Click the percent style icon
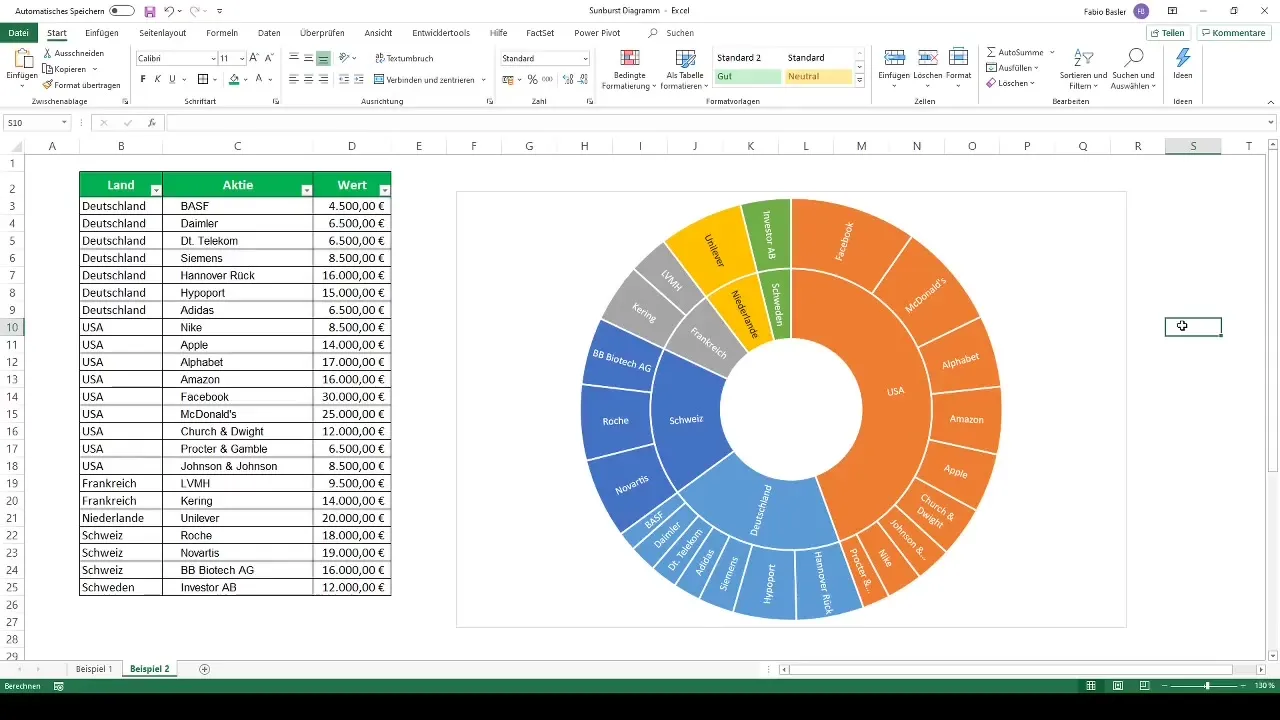Screen dimensions: 1280x720 [532, 79]
